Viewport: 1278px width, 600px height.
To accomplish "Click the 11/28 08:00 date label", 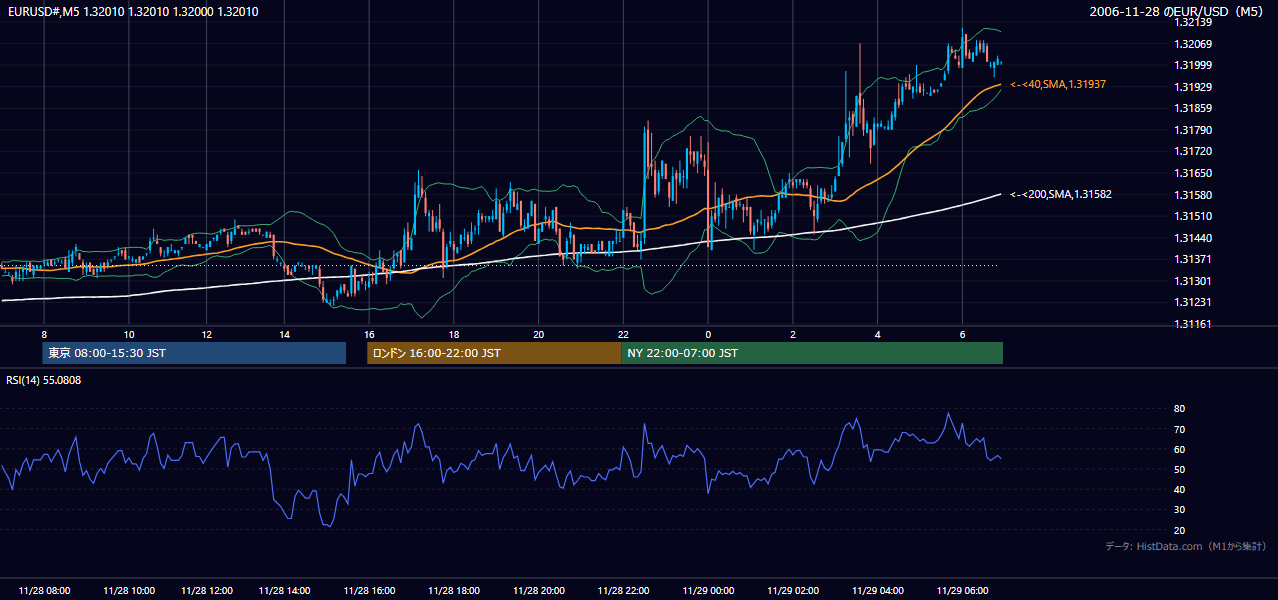I will 44,591.
